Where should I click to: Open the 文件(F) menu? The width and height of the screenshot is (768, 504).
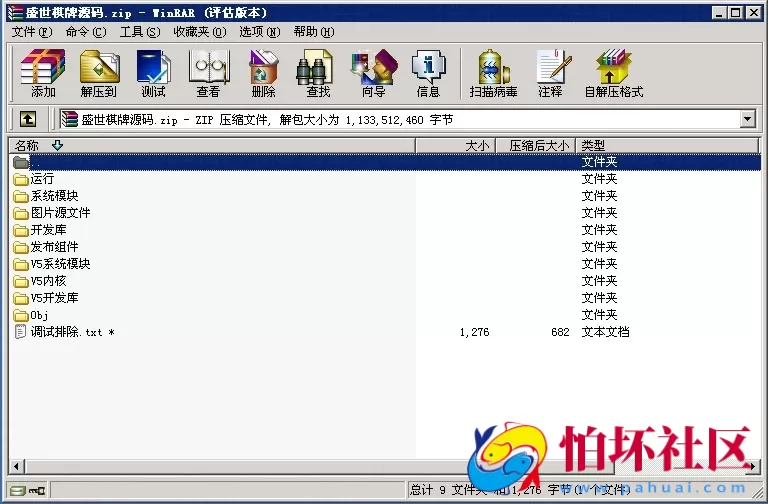coord(31,32)
